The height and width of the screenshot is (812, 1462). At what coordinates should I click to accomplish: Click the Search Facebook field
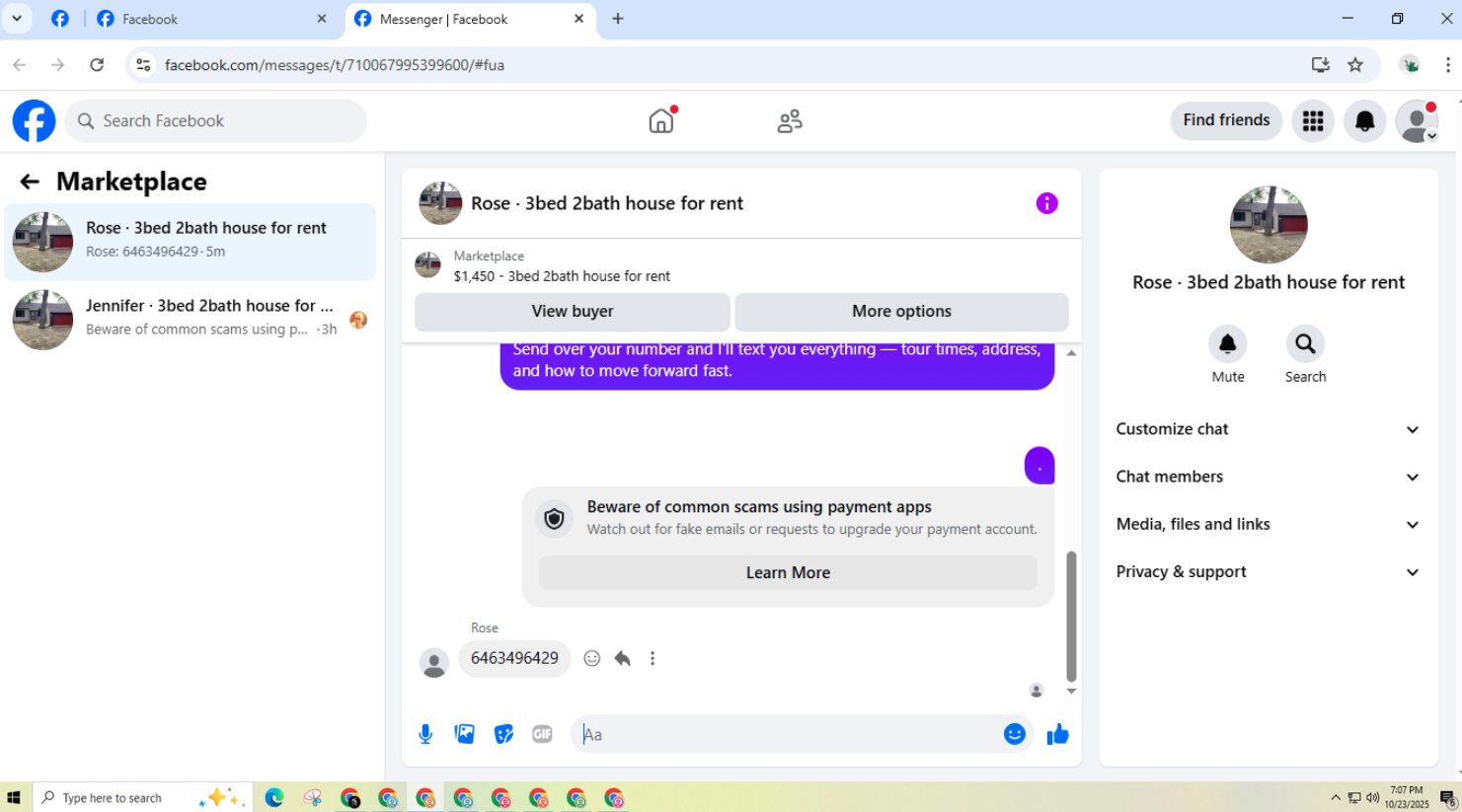pyautogui.click(x=215, y=120)
